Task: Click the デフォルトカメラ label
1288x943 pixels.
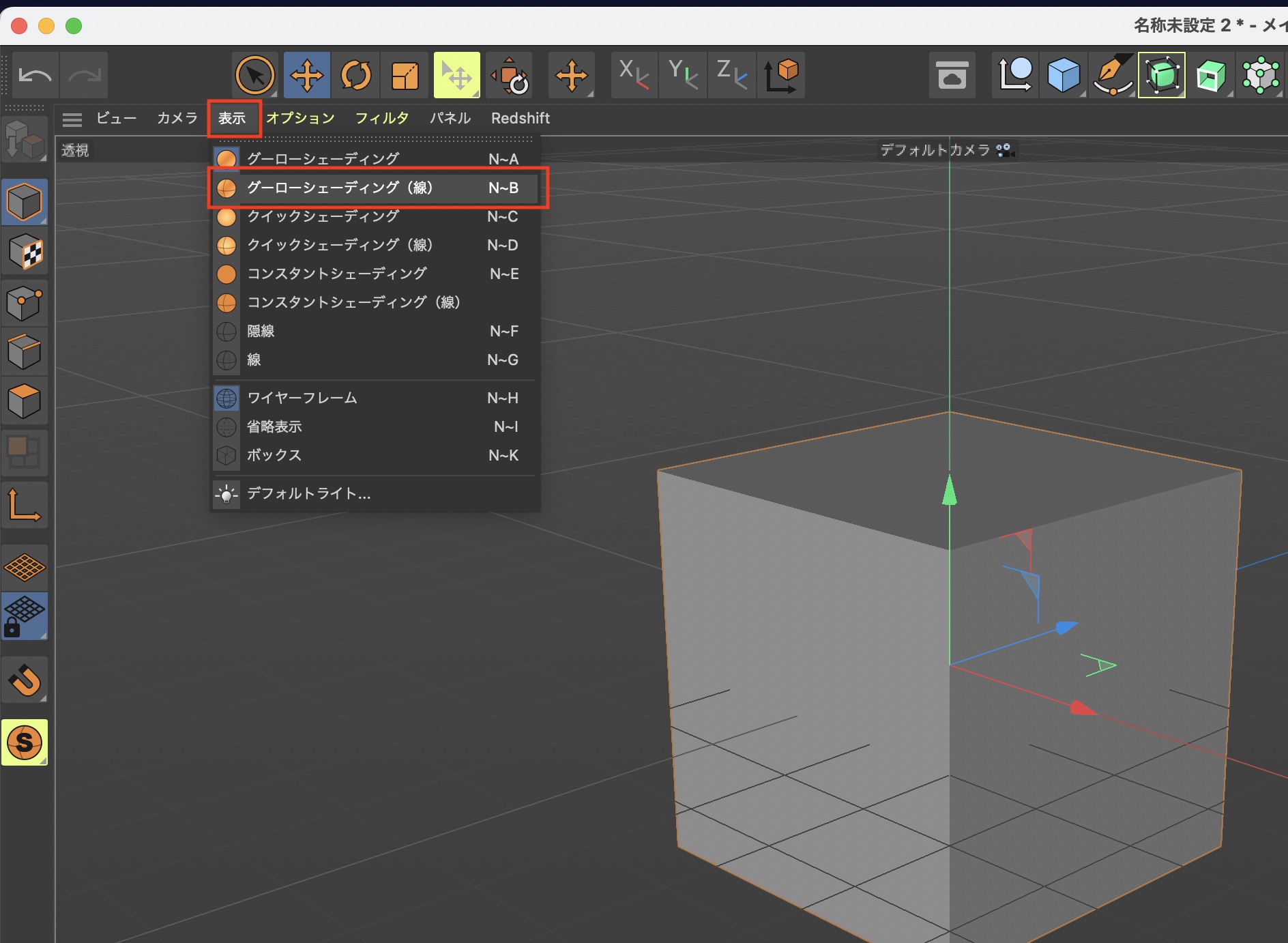Action: point(935,150)
